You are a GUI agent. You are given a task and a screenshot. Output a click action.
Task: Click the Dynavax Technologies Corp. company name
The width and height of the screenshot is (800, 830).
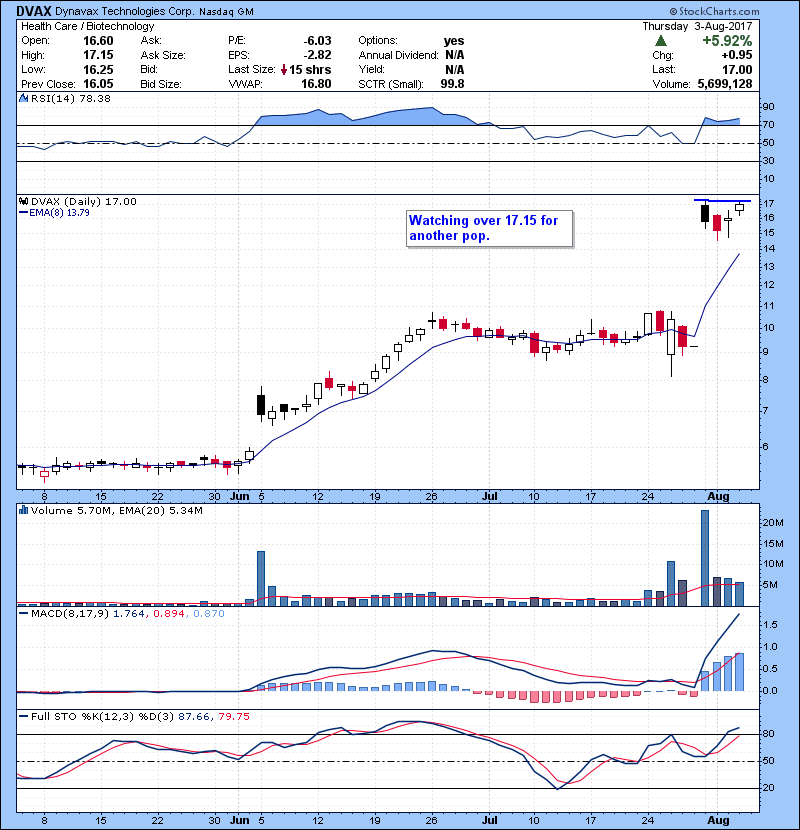tap(125, 11)
